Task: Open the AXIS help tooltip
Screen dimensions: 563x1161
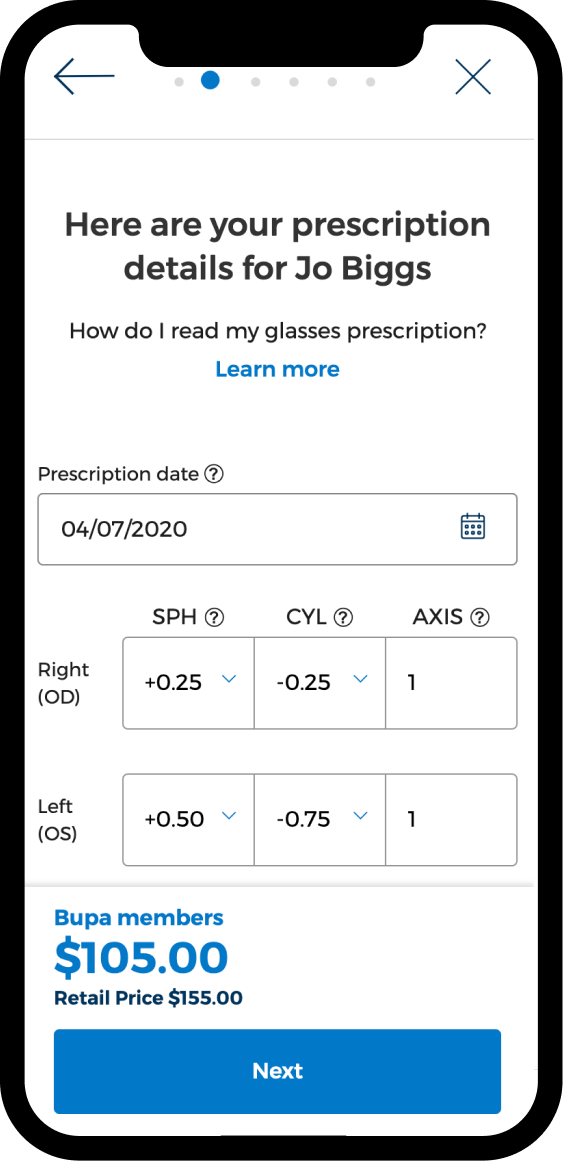Action: click(481, 617)
